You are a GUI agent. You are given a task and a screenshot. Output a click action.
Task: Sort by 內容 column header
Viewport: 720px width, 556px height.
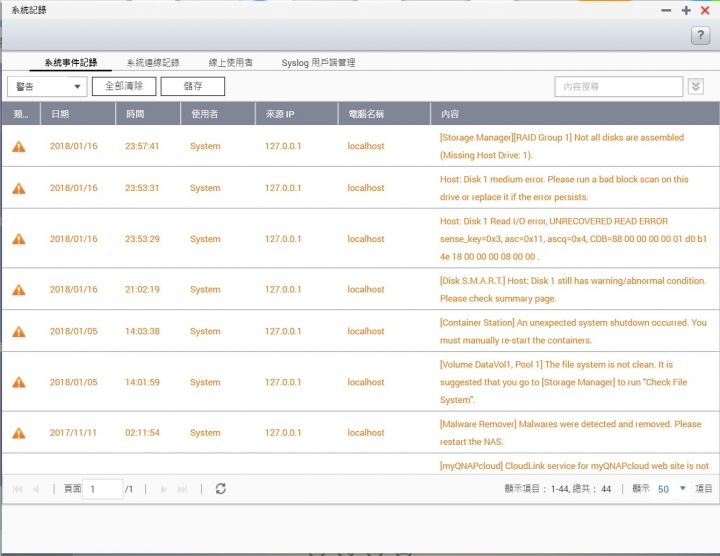click(575, 114)
